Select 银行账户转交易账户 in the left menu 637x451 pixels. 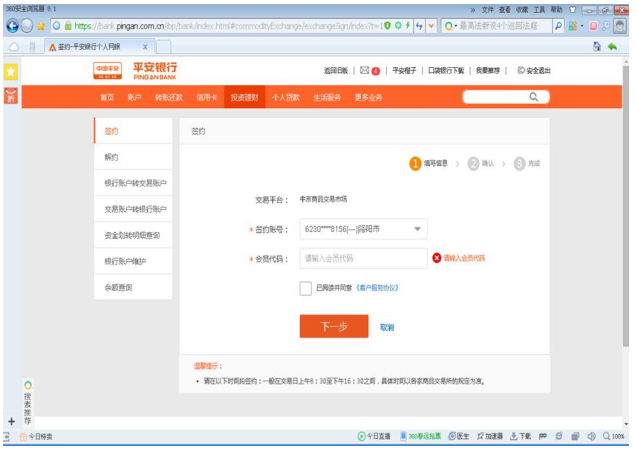(133, 183)
